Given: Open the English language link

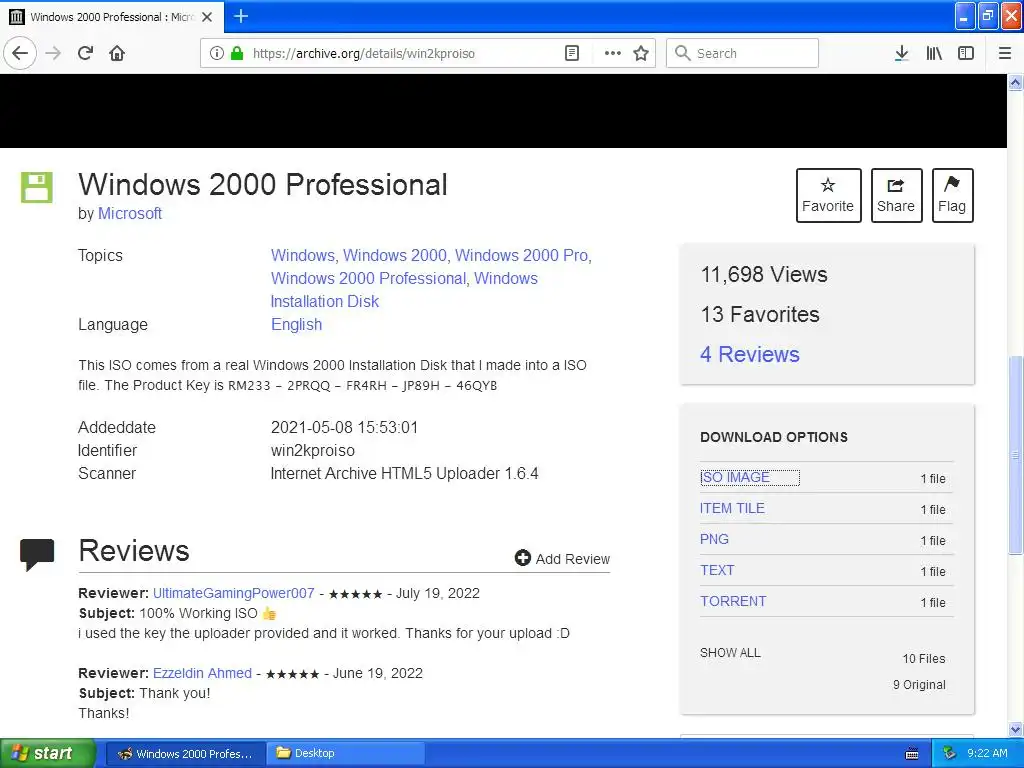Looking at the screenshot, I should [296, 325].
